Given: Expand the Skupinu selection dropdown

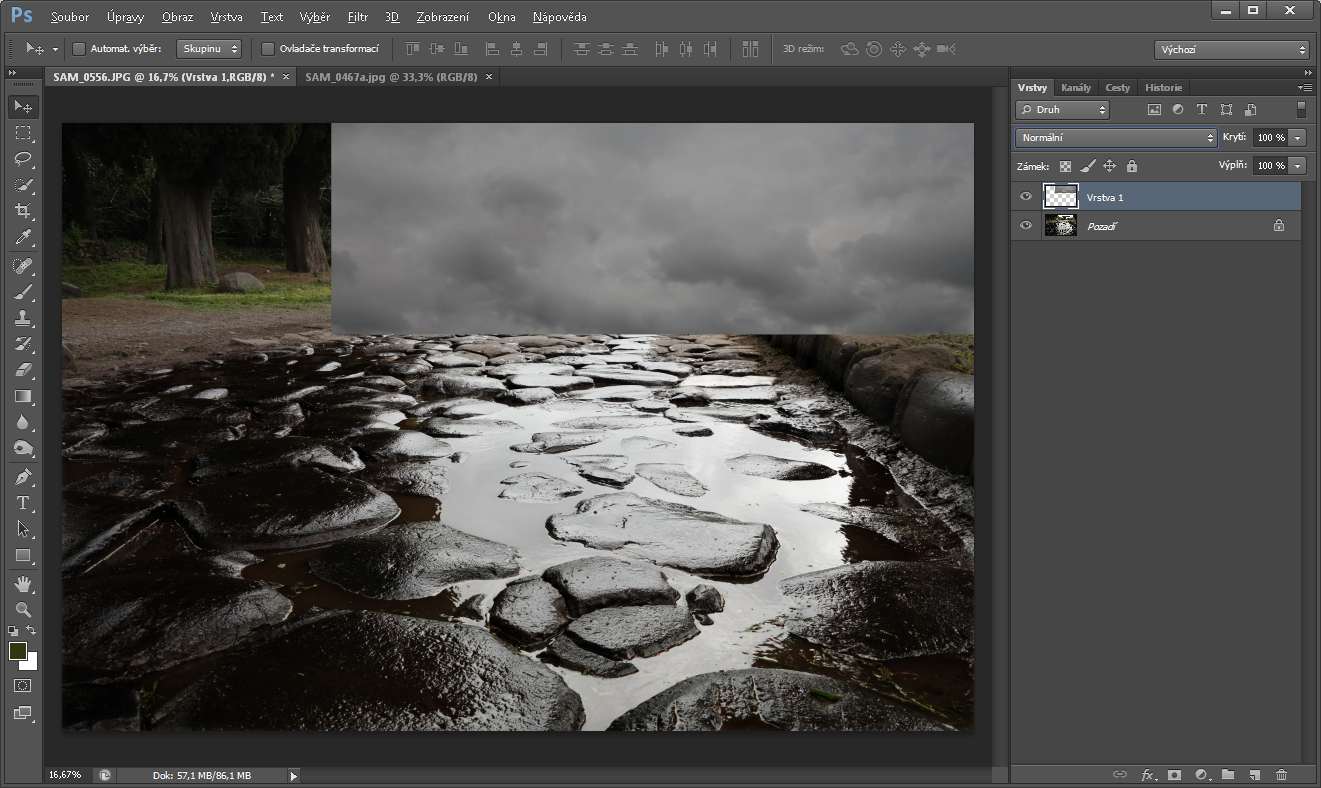Looking at the screenshot, I should click(x=209, y=49).
